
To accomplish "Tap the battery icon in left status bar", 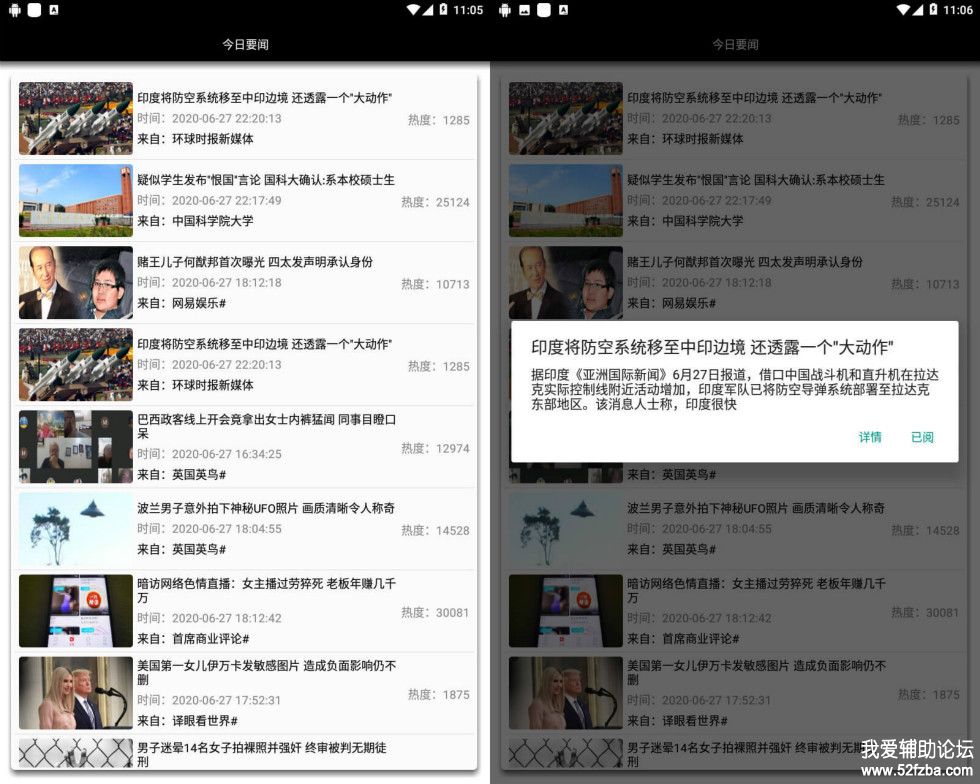I will click(443, 10).
